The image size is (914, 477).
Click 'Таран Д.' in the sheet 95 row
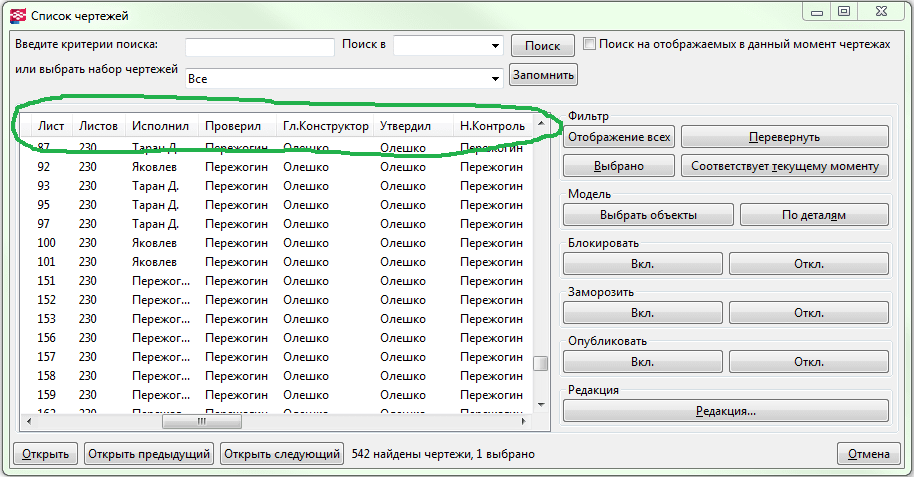[155, 205]
